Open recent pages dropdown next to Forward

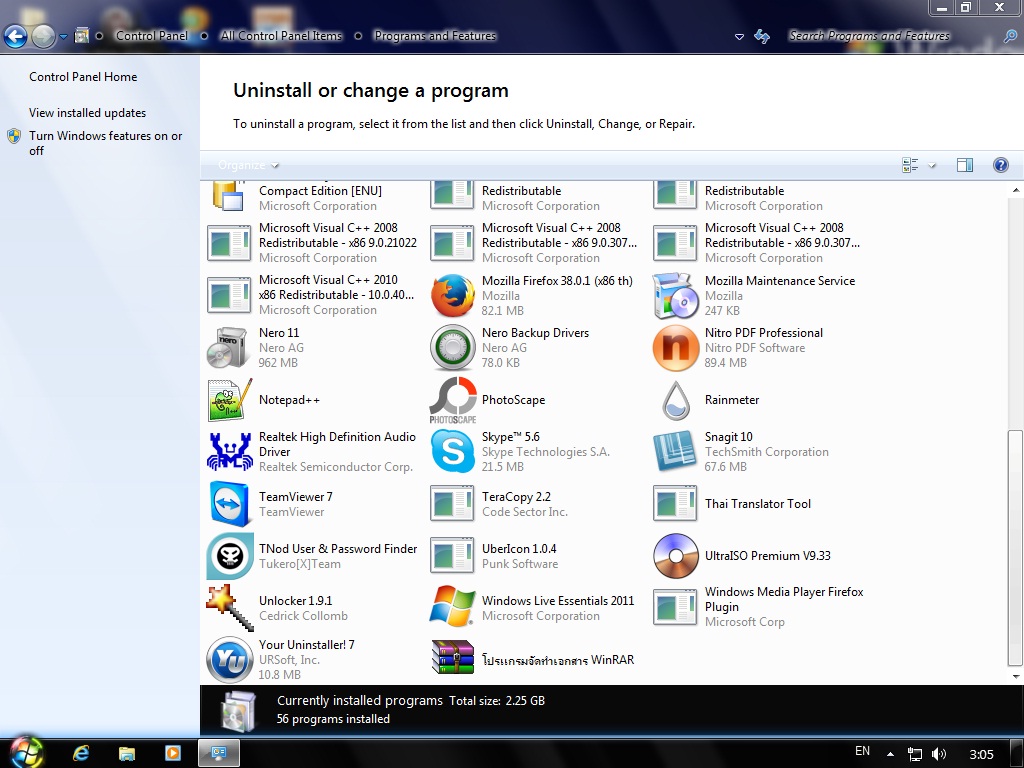pos(63,37)
